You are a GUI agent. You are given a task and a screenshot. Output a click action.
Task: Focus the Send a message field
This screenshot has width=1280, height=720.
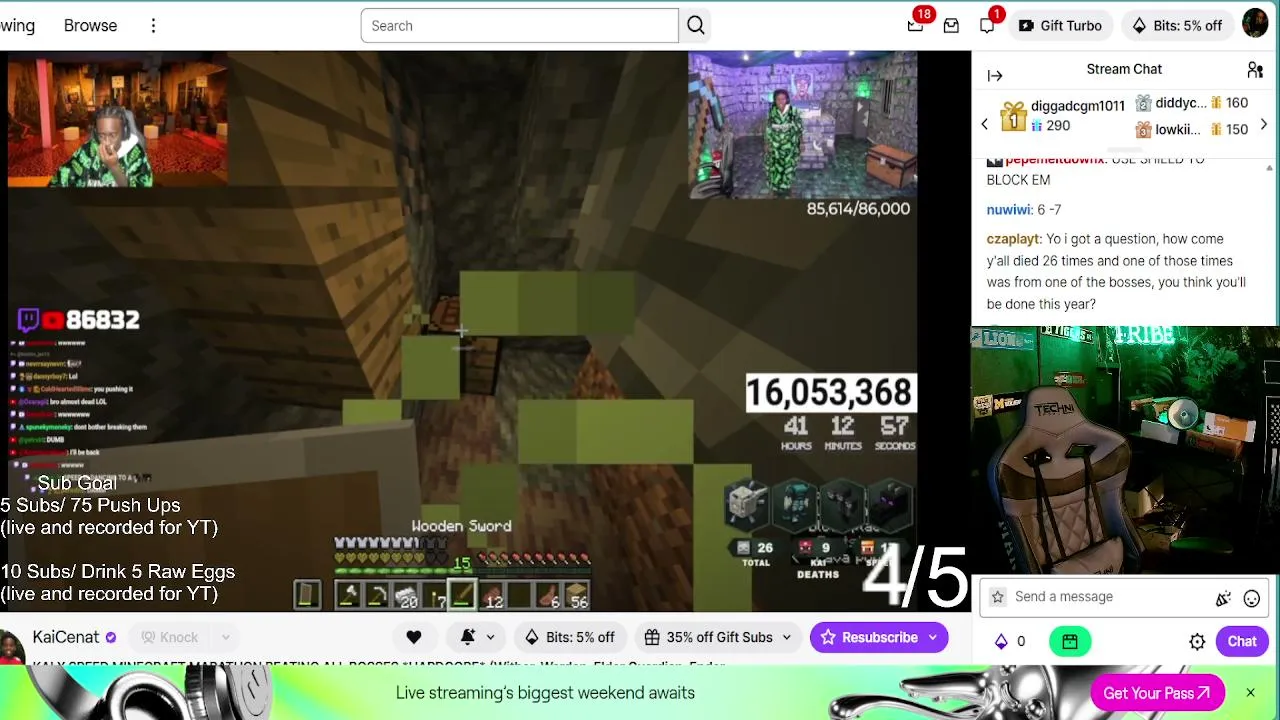pos(1124,597)
